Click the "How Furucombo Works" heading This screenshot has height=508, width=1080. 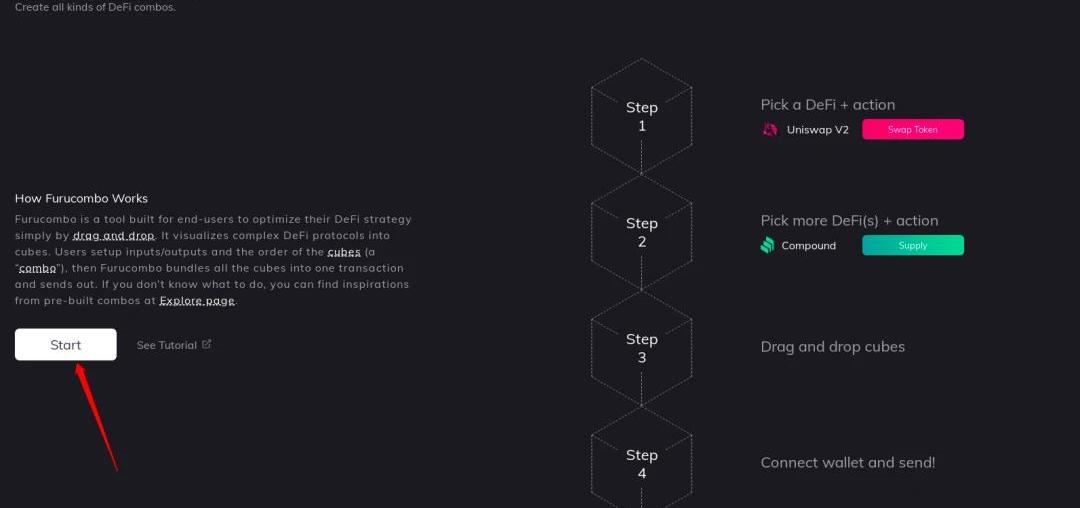81,198
